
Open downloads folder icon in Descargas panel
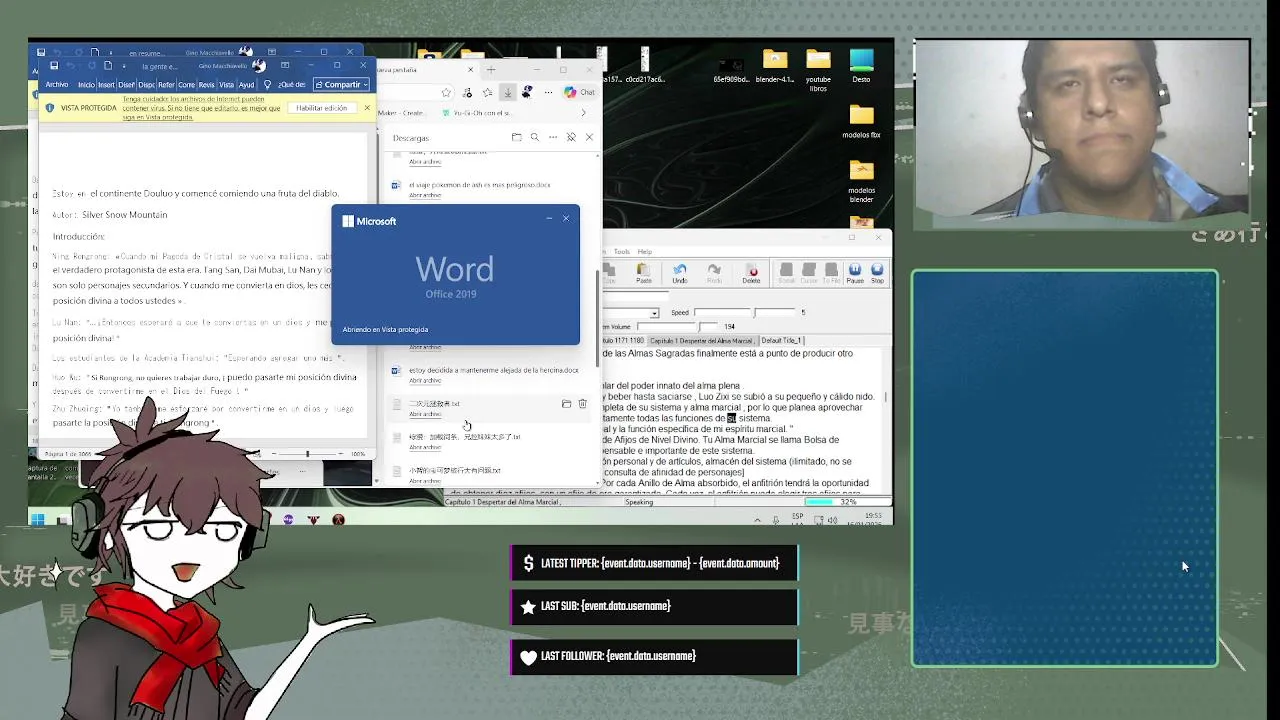point(516,137)
